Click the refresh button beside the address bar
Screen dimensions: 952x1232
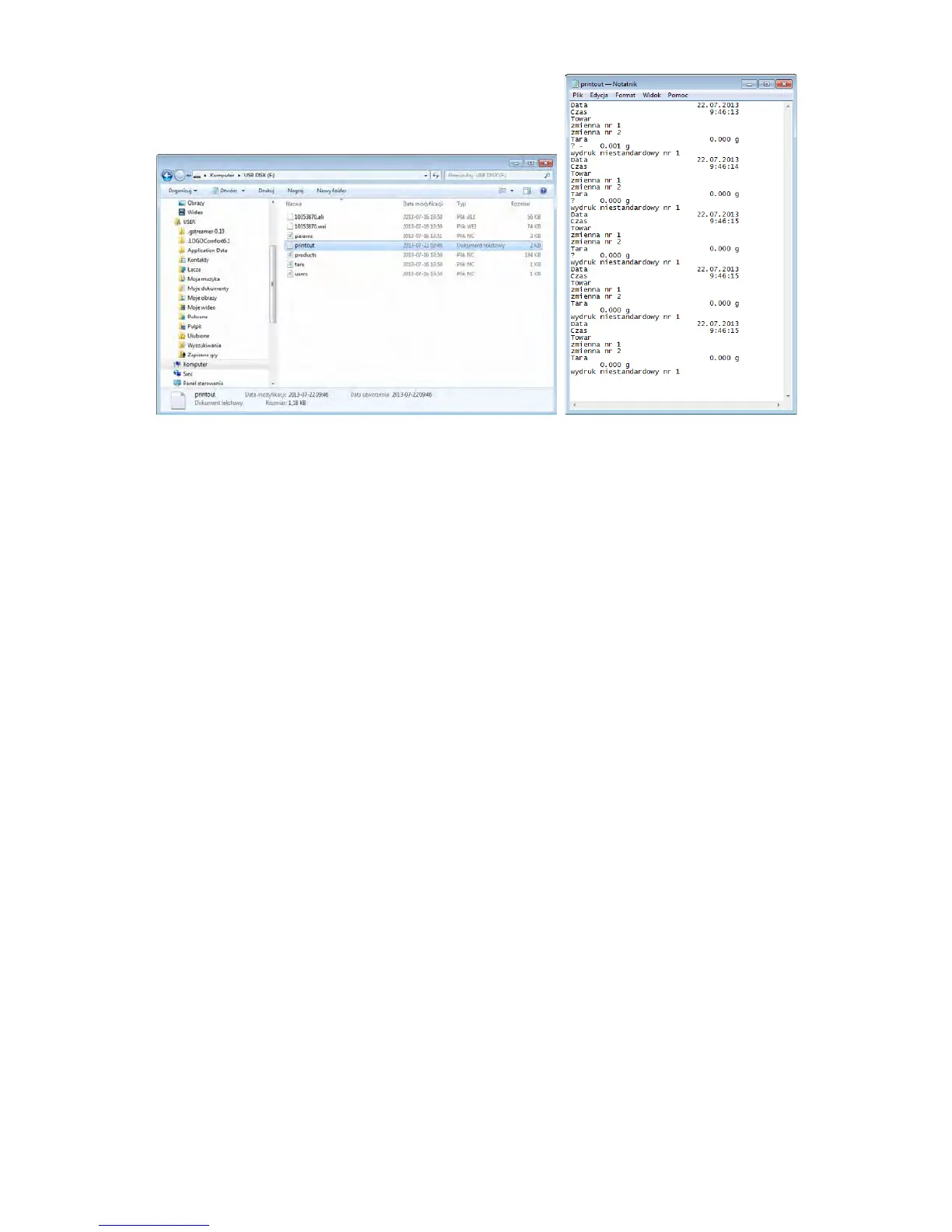(x=436, y=176)
